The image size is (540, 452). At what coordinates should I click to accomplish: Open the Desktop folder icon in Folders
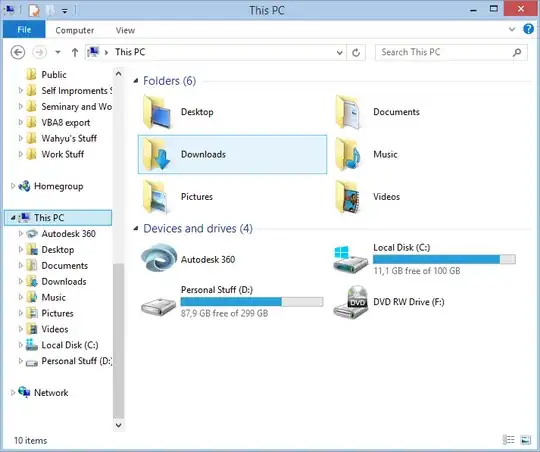coord(157,112)
